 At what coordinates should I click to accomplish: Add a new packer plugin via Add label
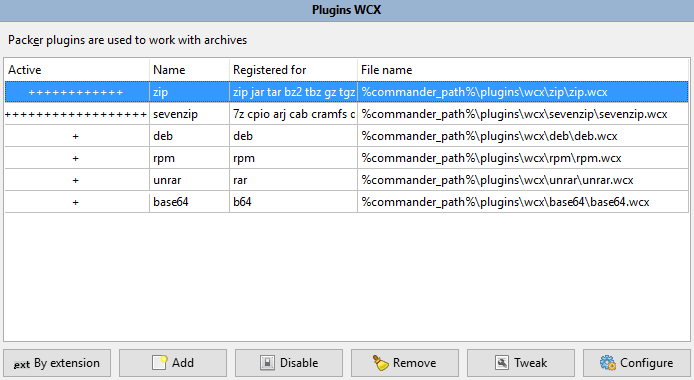coord(183,363)
